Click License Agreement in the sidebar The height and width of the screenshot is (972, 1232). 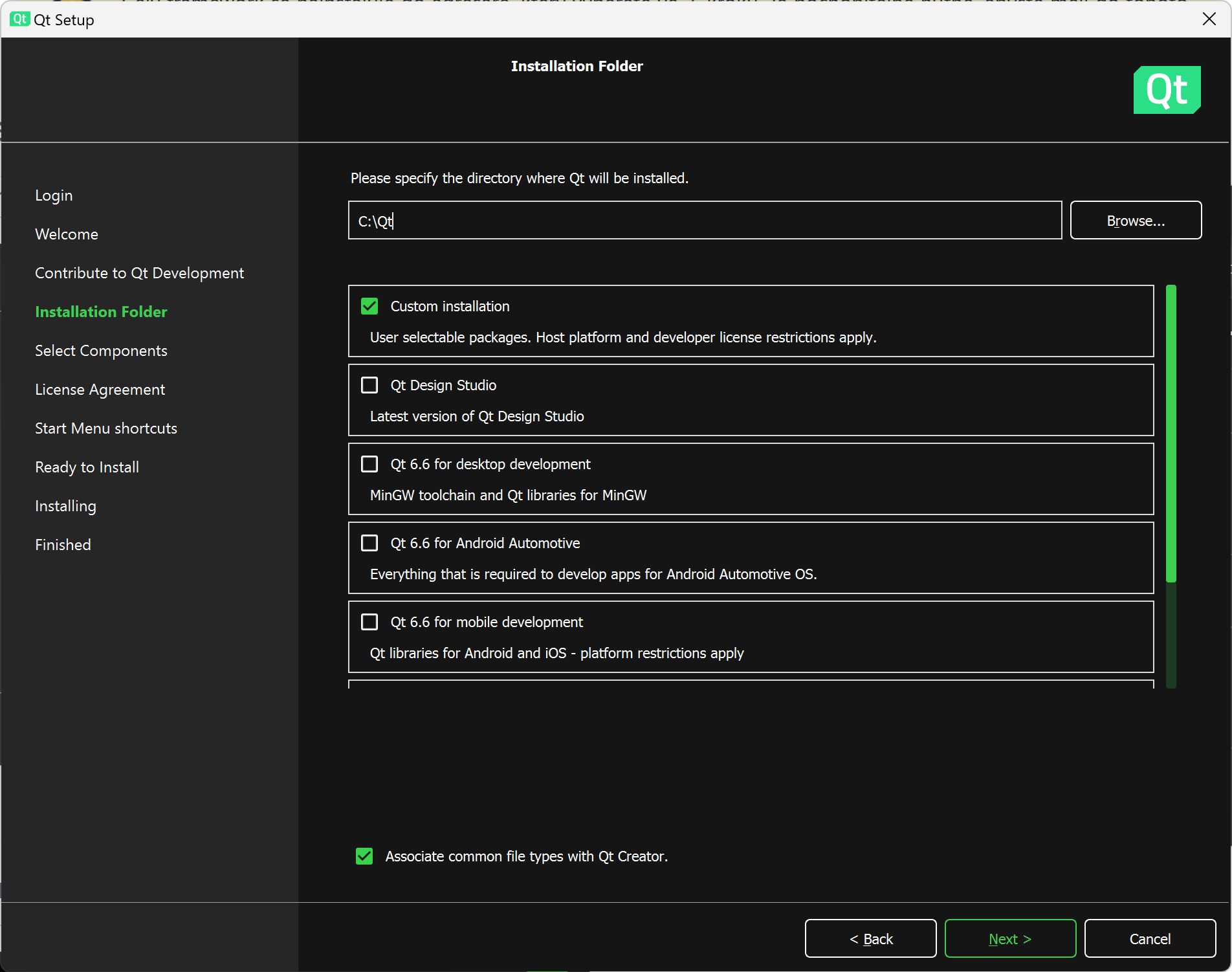click(100, 390)
